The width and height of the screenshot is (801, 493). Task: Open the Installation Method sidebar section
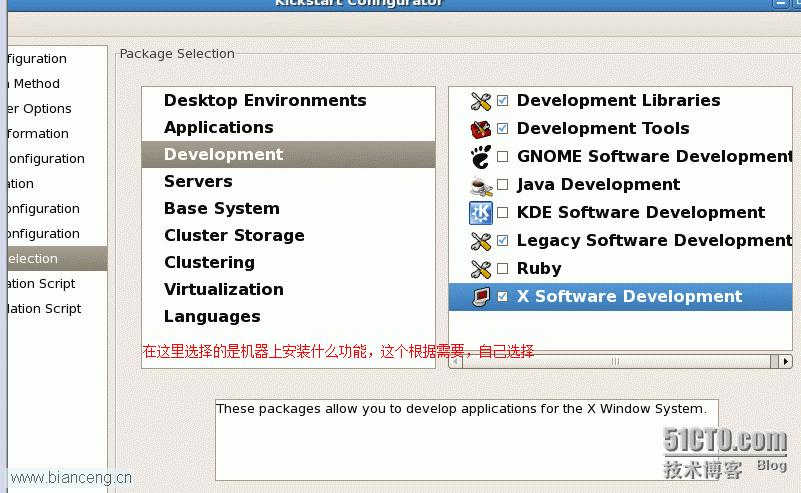pyautogui.click(x=57, y=83)
